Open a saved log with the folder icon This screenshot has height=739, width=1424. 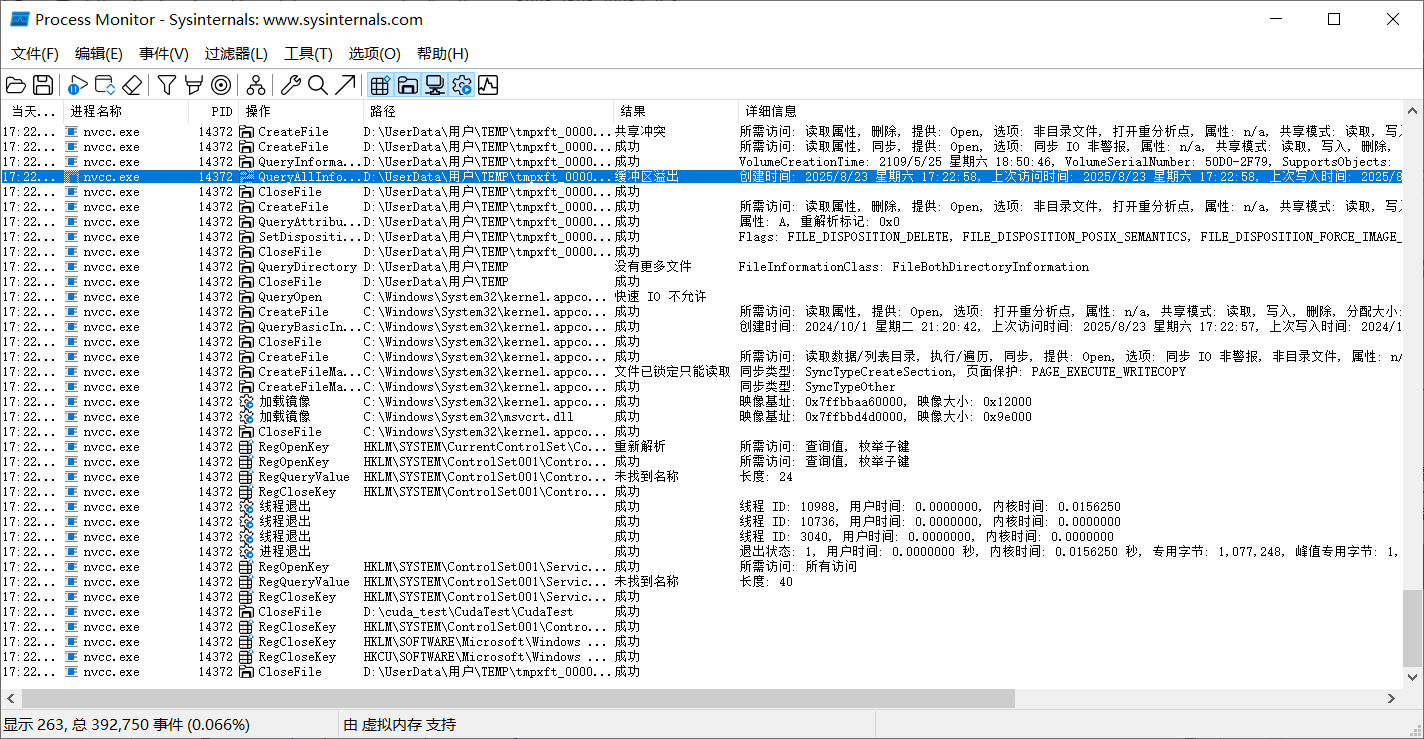[16, 85]
